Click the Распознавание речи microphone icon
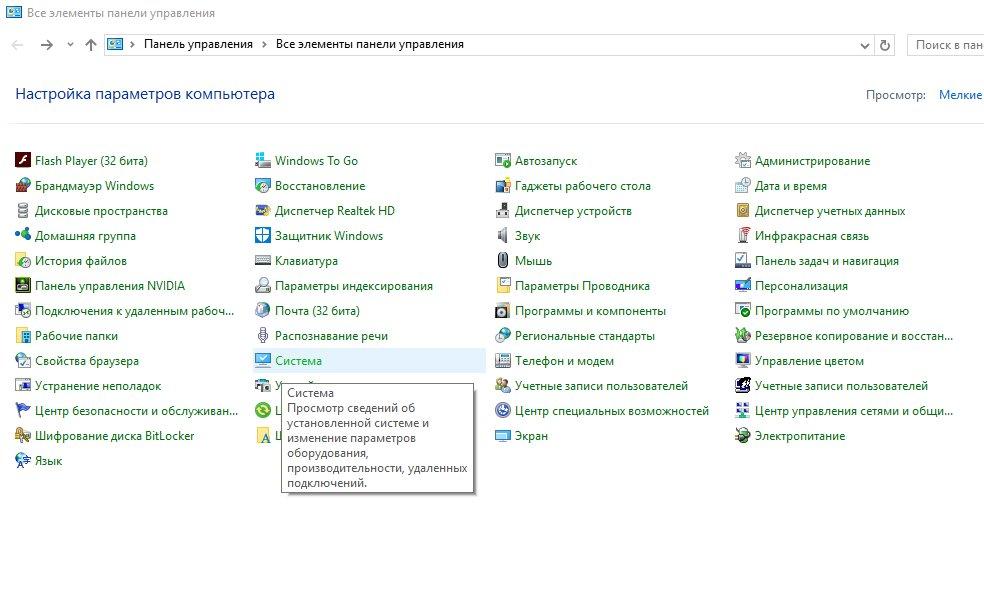 click(262, 336)
